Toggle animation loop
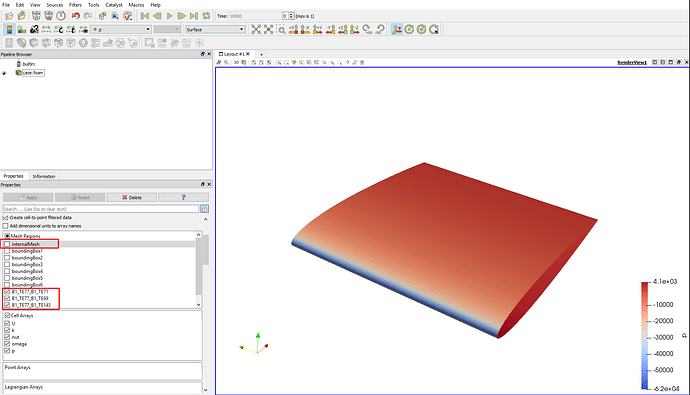This screenshot has height=395, width=690. click(206, 16)
